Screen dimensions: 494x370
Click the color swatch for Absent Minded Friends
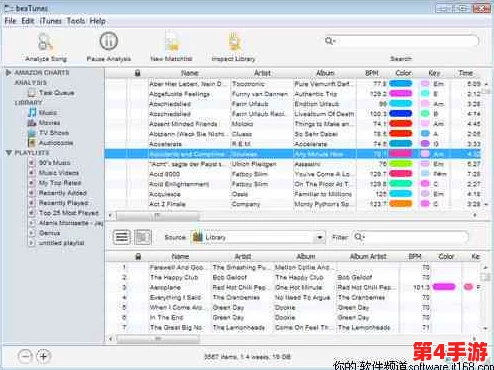pos(400,124)
